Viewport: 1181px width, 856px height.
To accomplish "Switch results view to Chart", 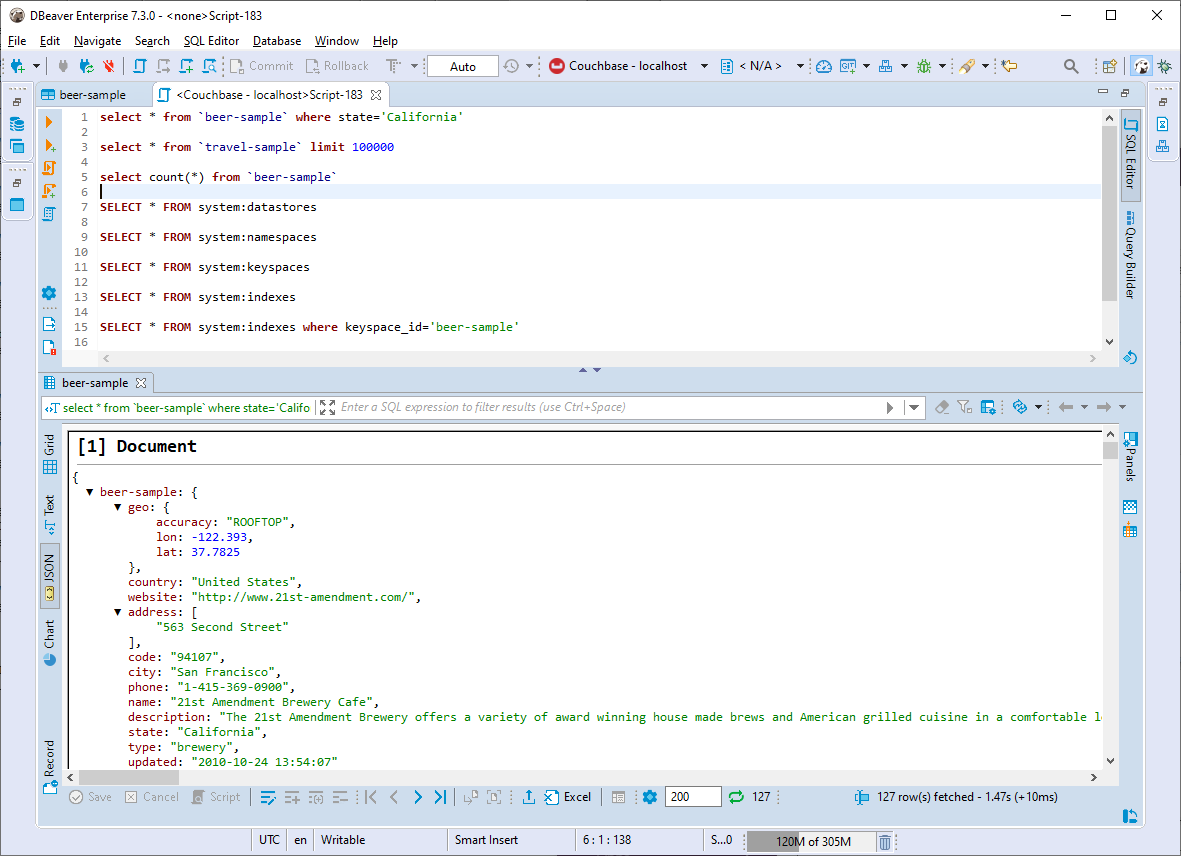I will click(50, 642).
